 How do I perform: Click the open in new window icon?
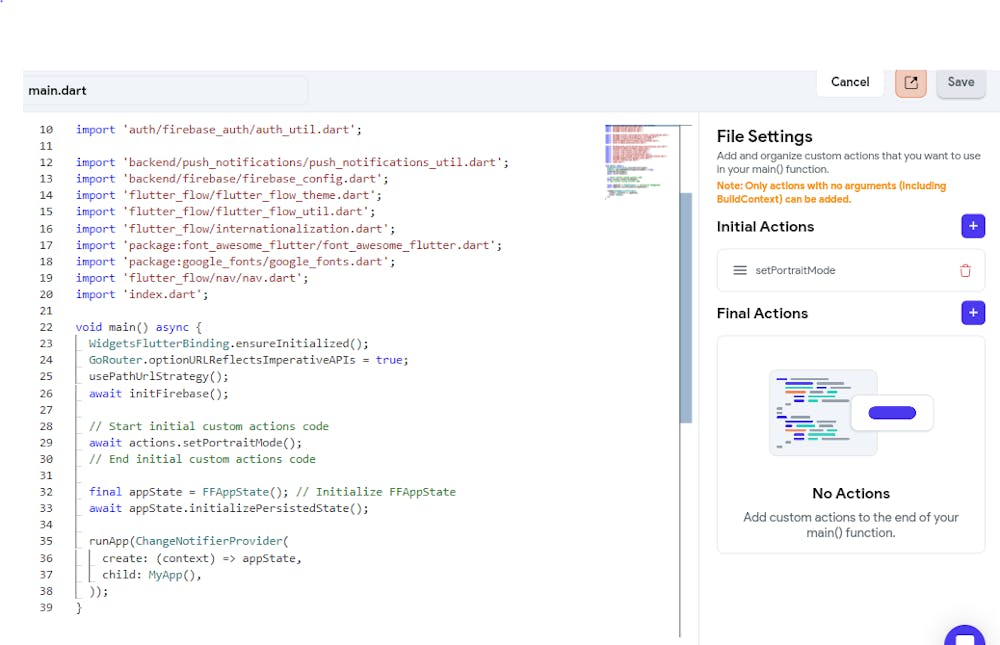(911, 83)
